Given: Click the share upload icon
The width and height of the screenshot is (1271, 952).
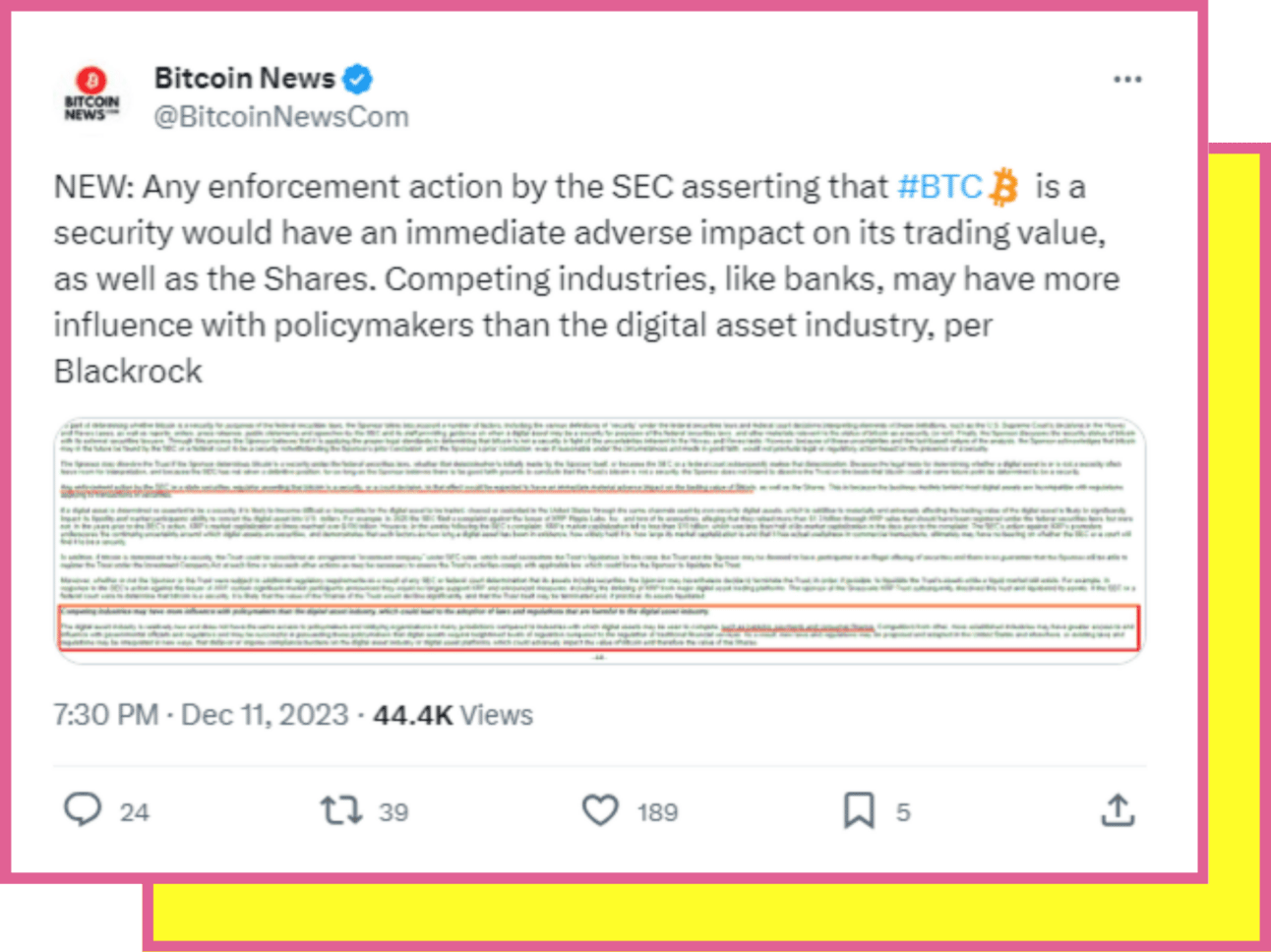Looking at the screenshot, I should pyautogui.click(x=1118, y=810).
